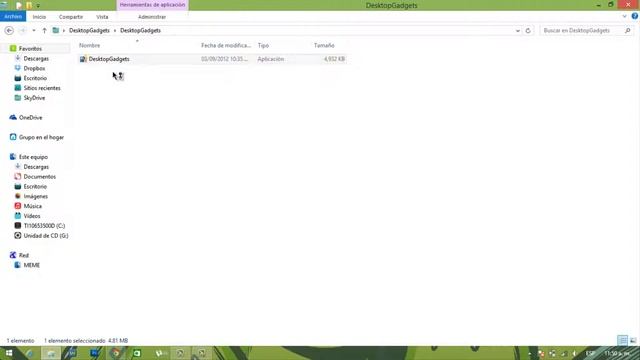
Task: Show hidden tray icons arrow
Action: 530,353
